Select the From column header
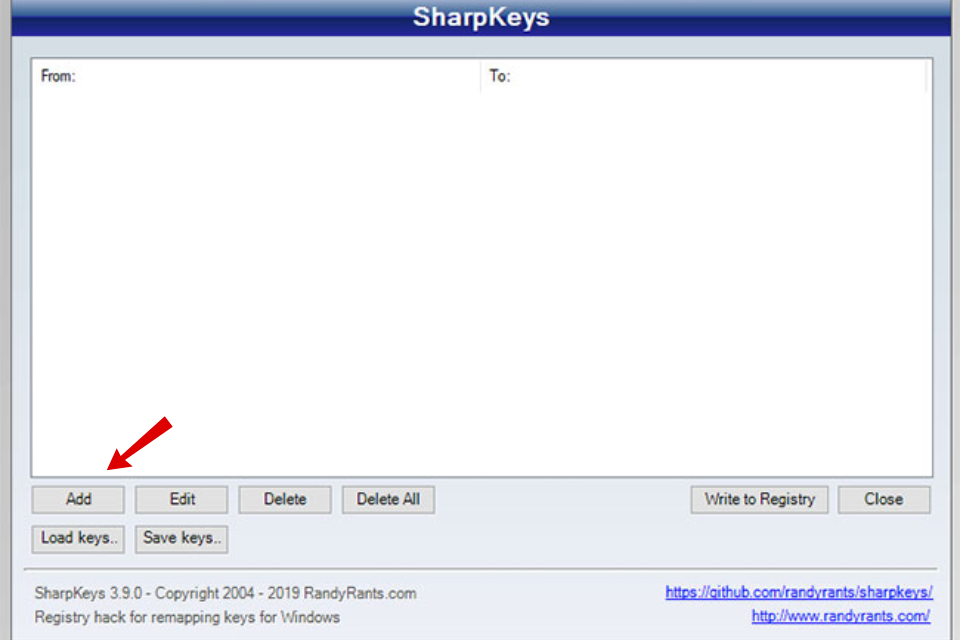 (x=57, y=75)
